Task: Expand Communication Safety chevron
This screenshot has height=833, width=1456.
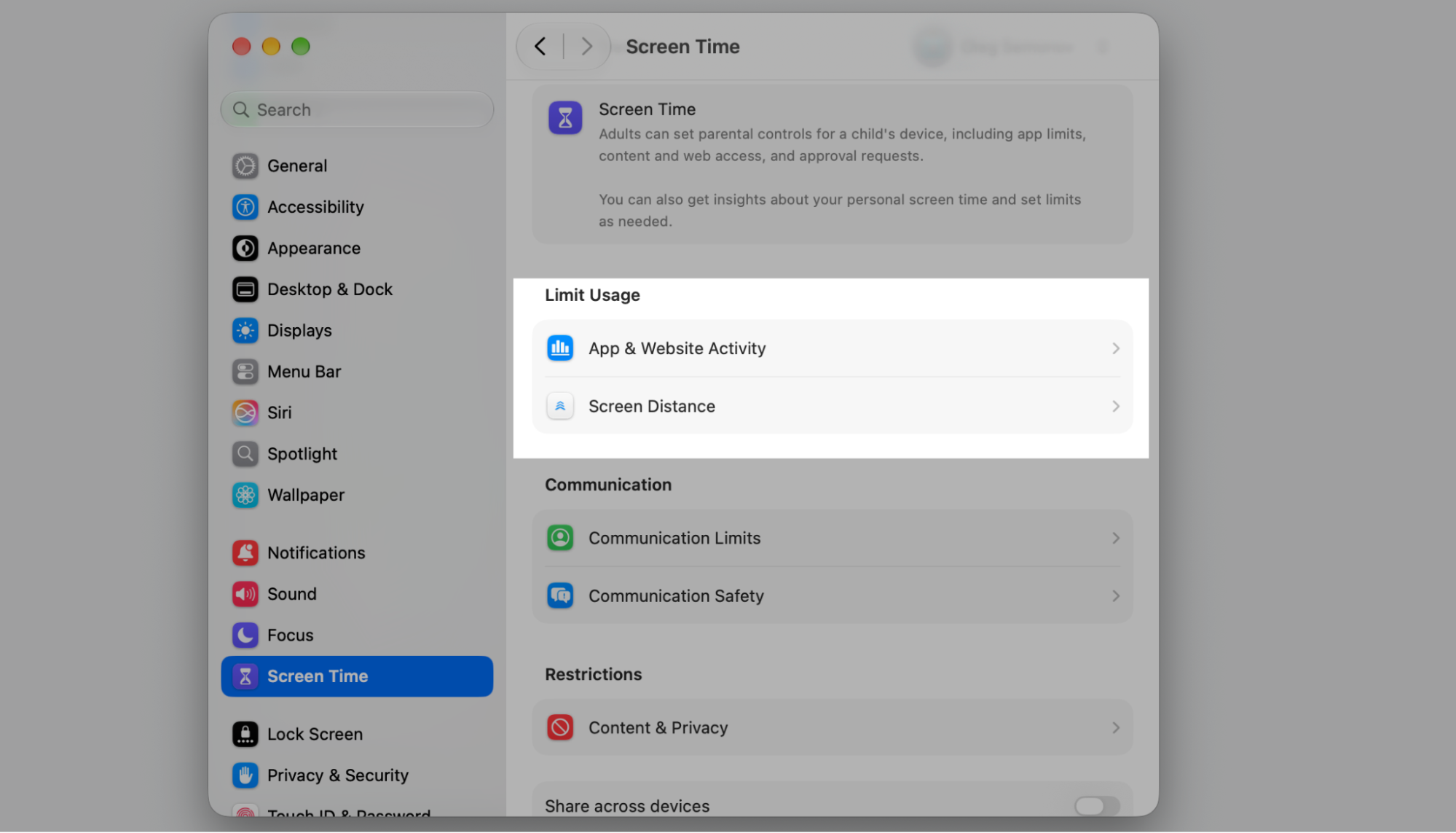Action: tap(1115, 596)
